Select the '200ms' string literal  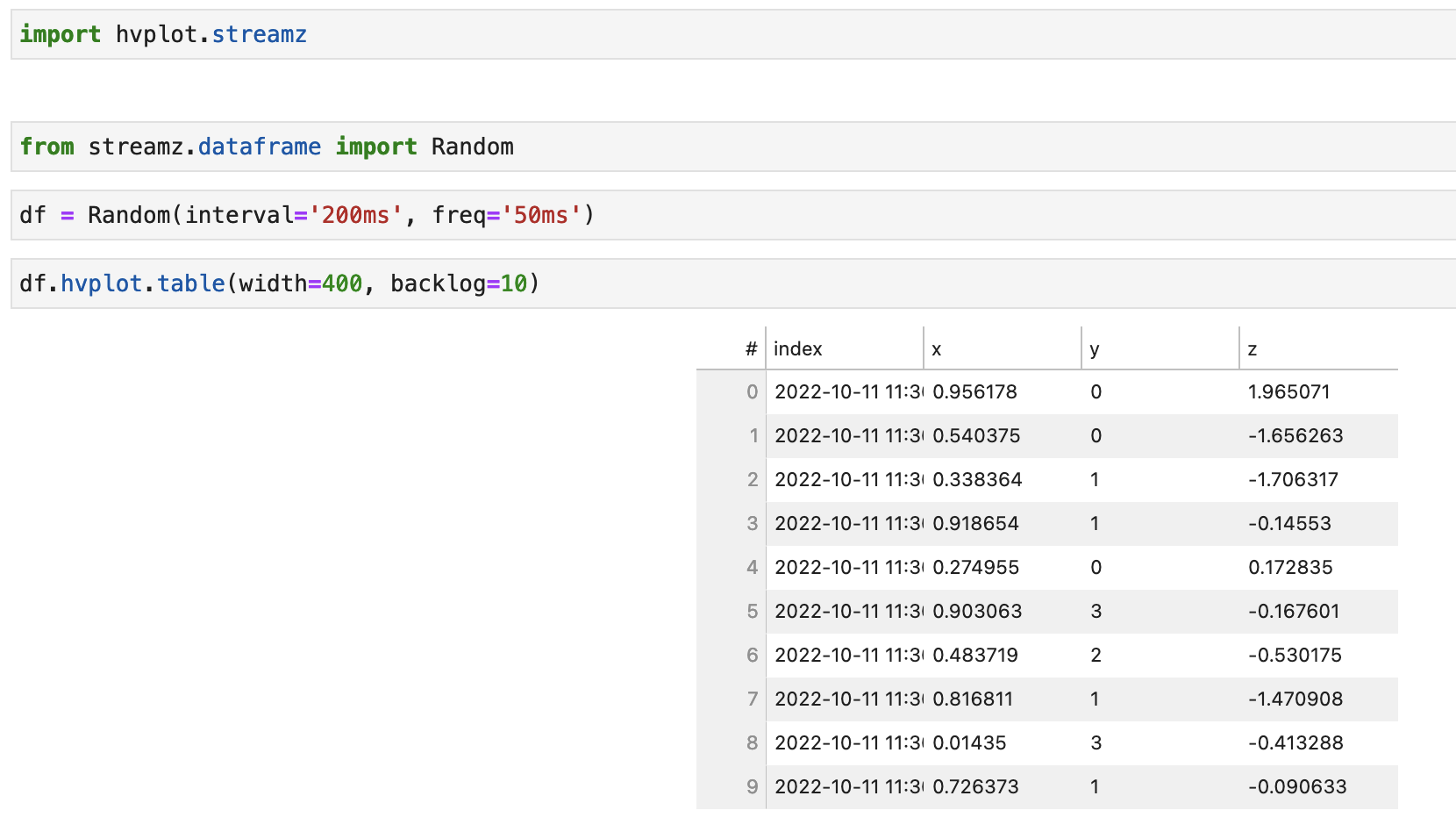[x=360, y=215]
